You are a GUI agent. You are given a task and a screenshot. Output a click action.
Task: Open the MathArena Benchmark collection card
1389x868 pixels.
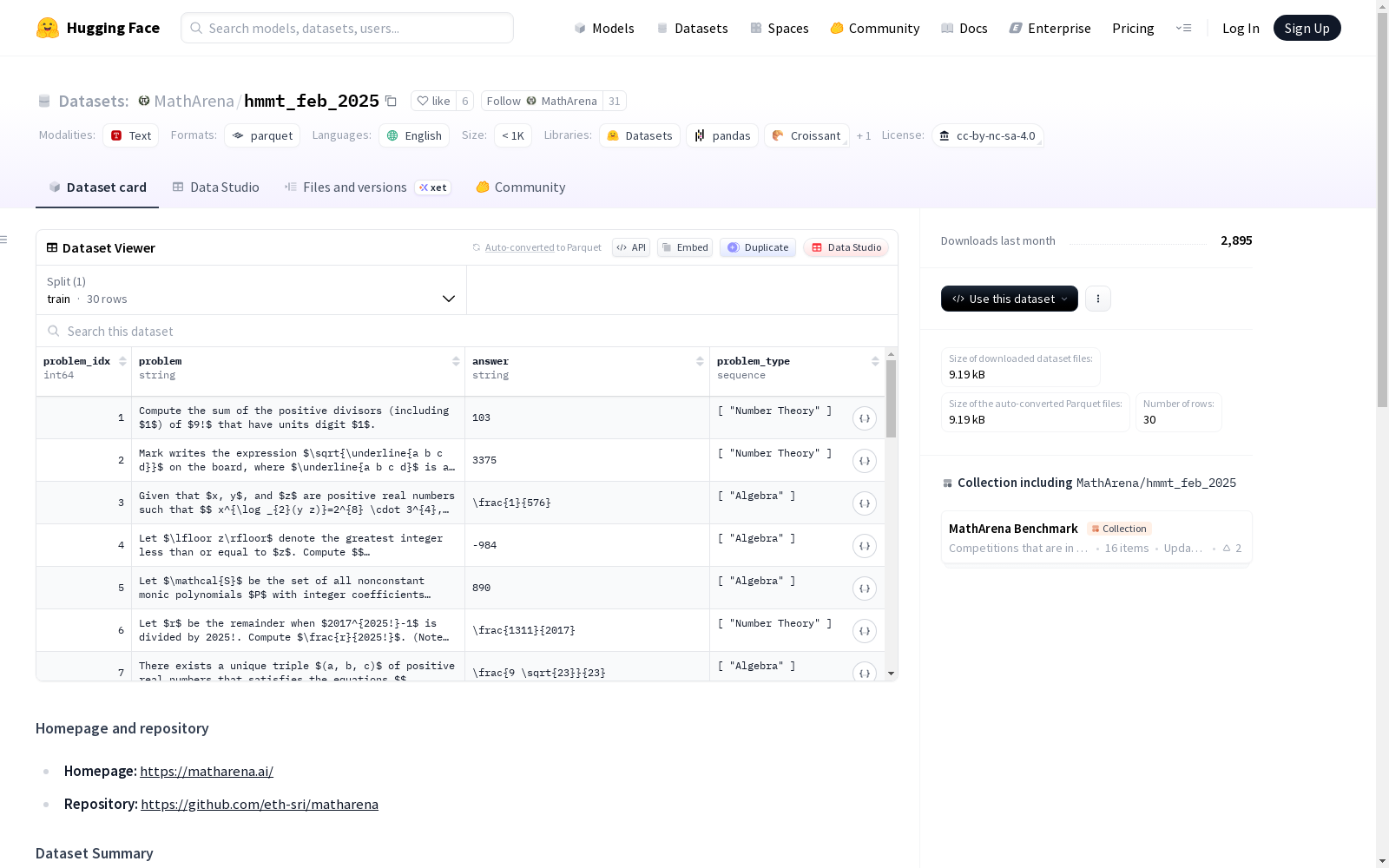click(x=1096, y=537)
